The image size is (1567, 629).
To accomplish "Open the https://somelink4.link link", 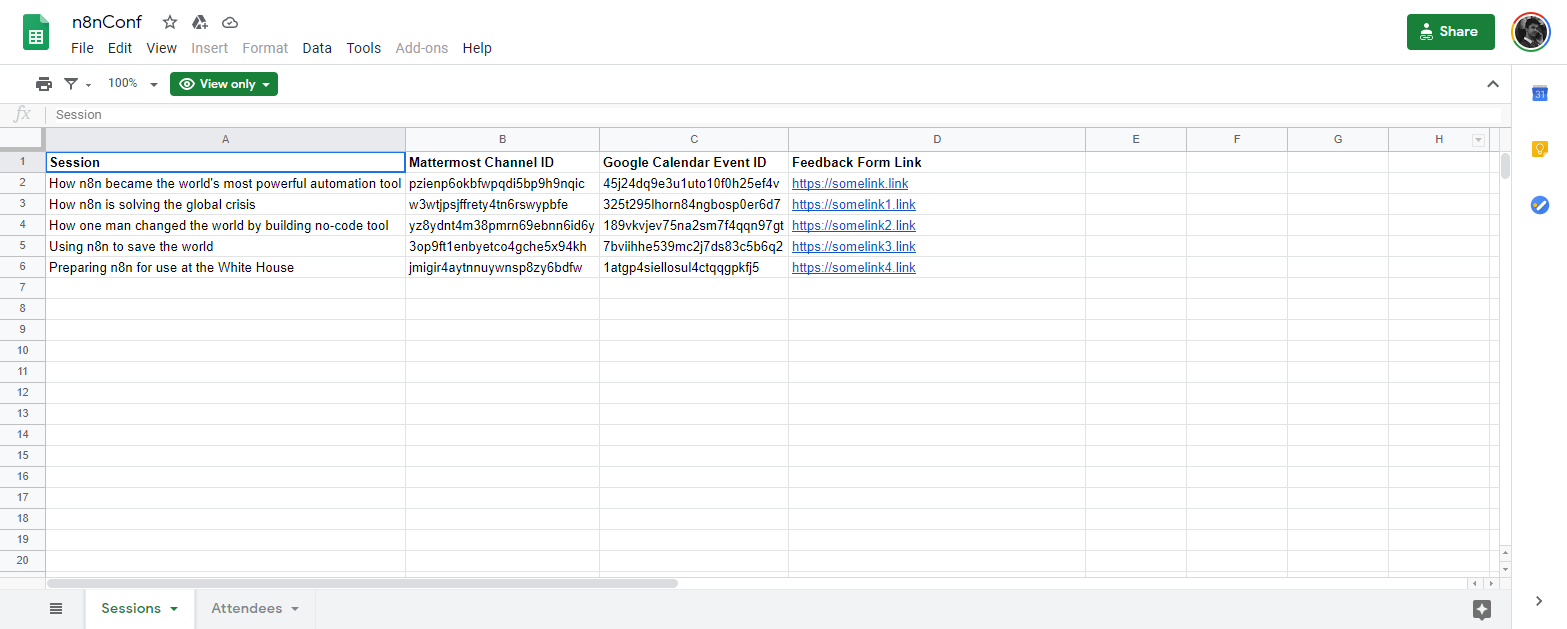I will click(x=854, y=268).
